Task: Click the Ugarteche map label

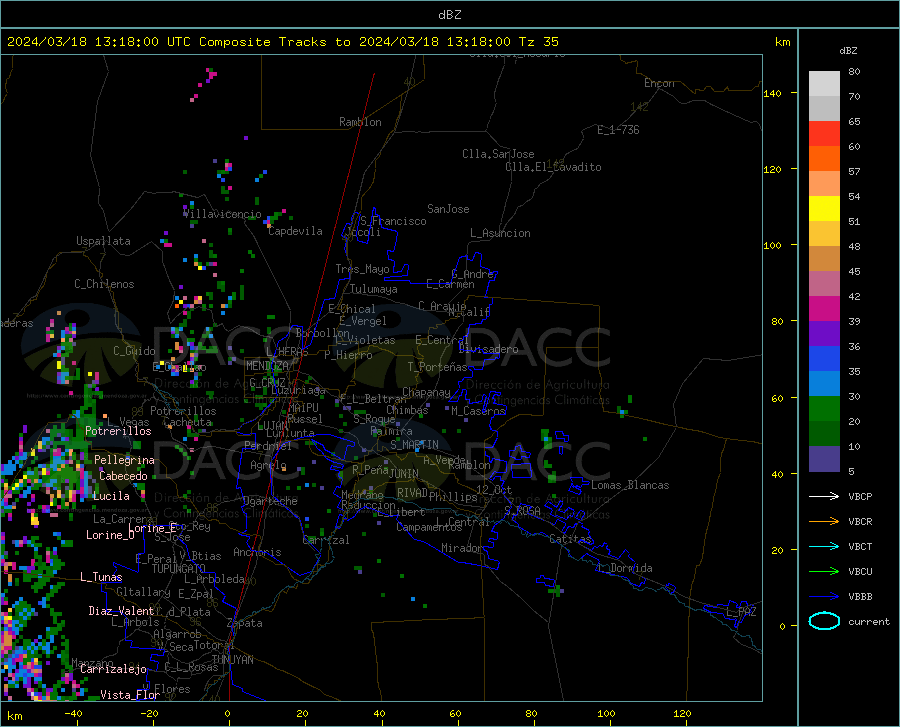Action: coord(270,501)
